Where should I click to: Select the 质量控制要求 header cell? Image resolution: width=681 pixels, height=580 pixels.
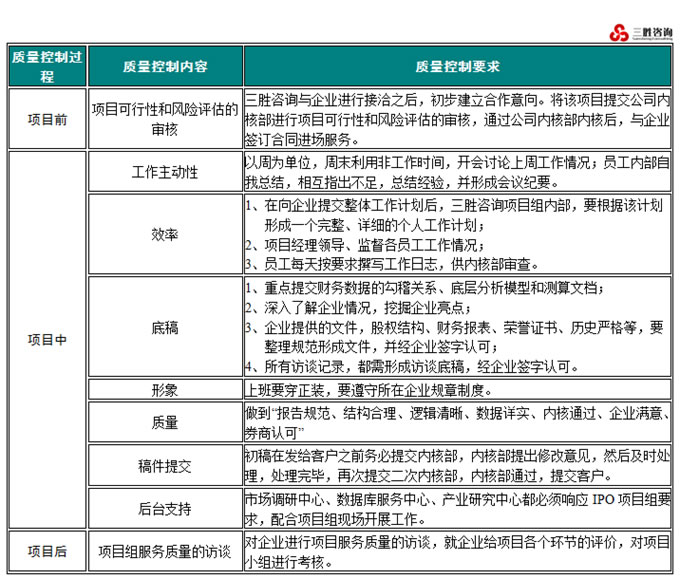point(457,66)
